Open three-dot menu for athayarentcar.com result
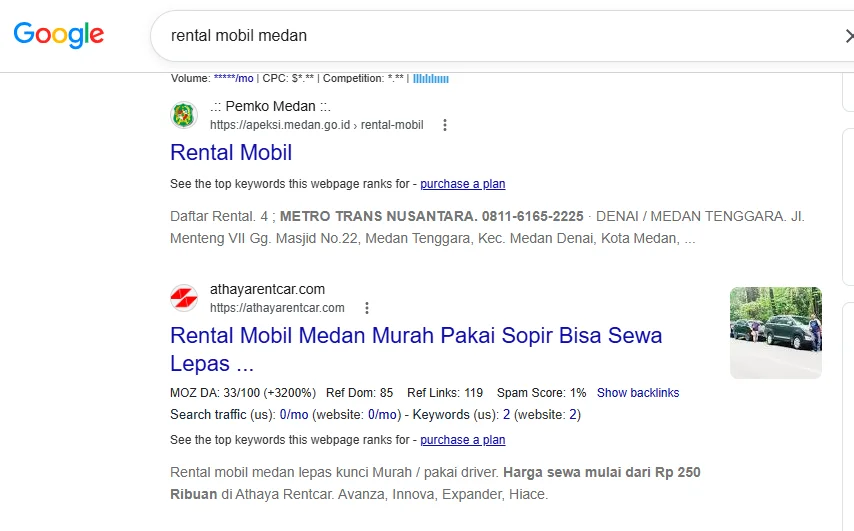 point(367,308)
